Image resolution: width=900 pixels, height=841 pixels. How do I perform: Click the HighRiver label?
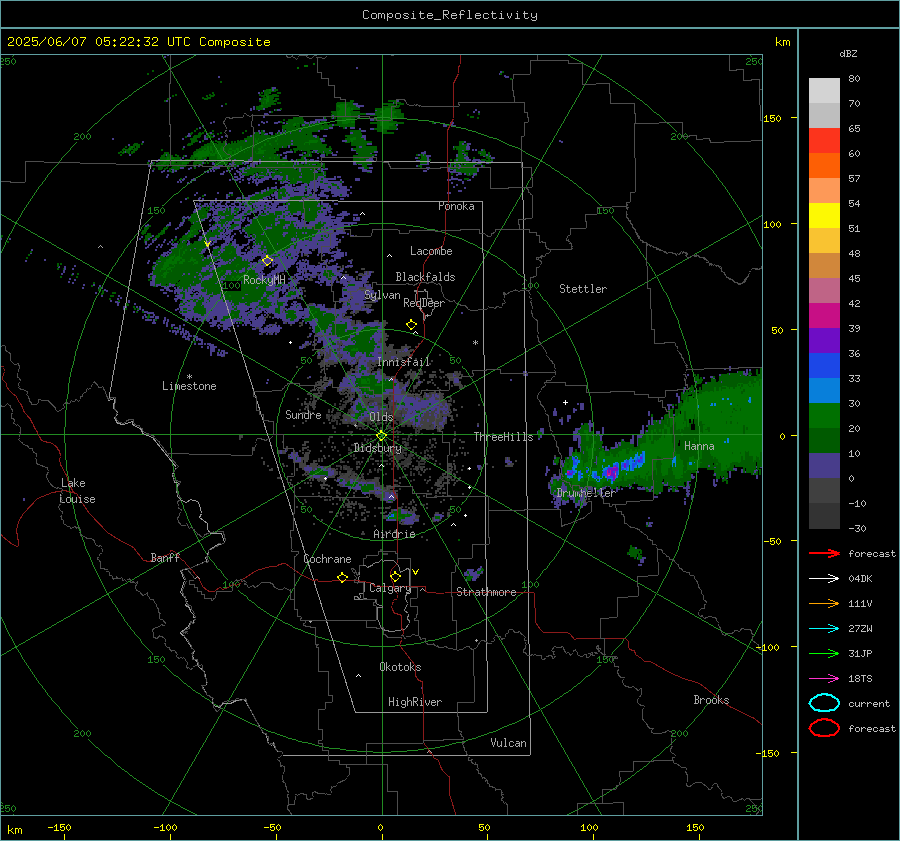[415, 702]
